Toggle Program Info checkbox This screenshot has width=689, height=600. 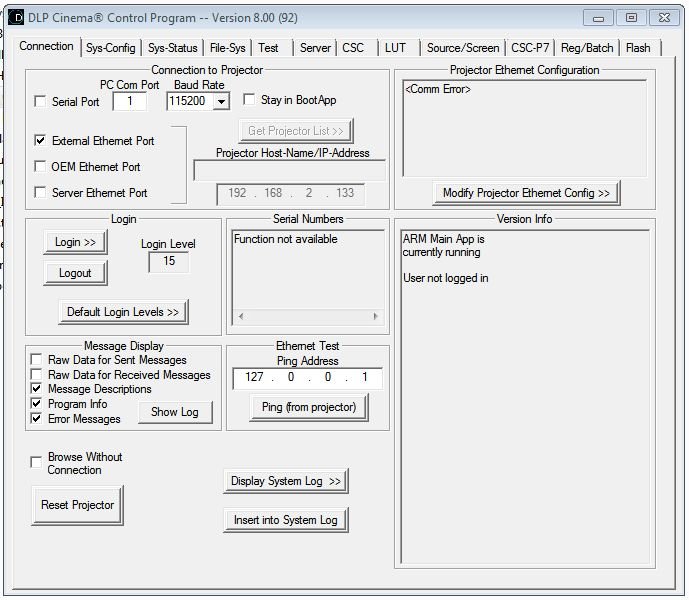click(36, 404)
